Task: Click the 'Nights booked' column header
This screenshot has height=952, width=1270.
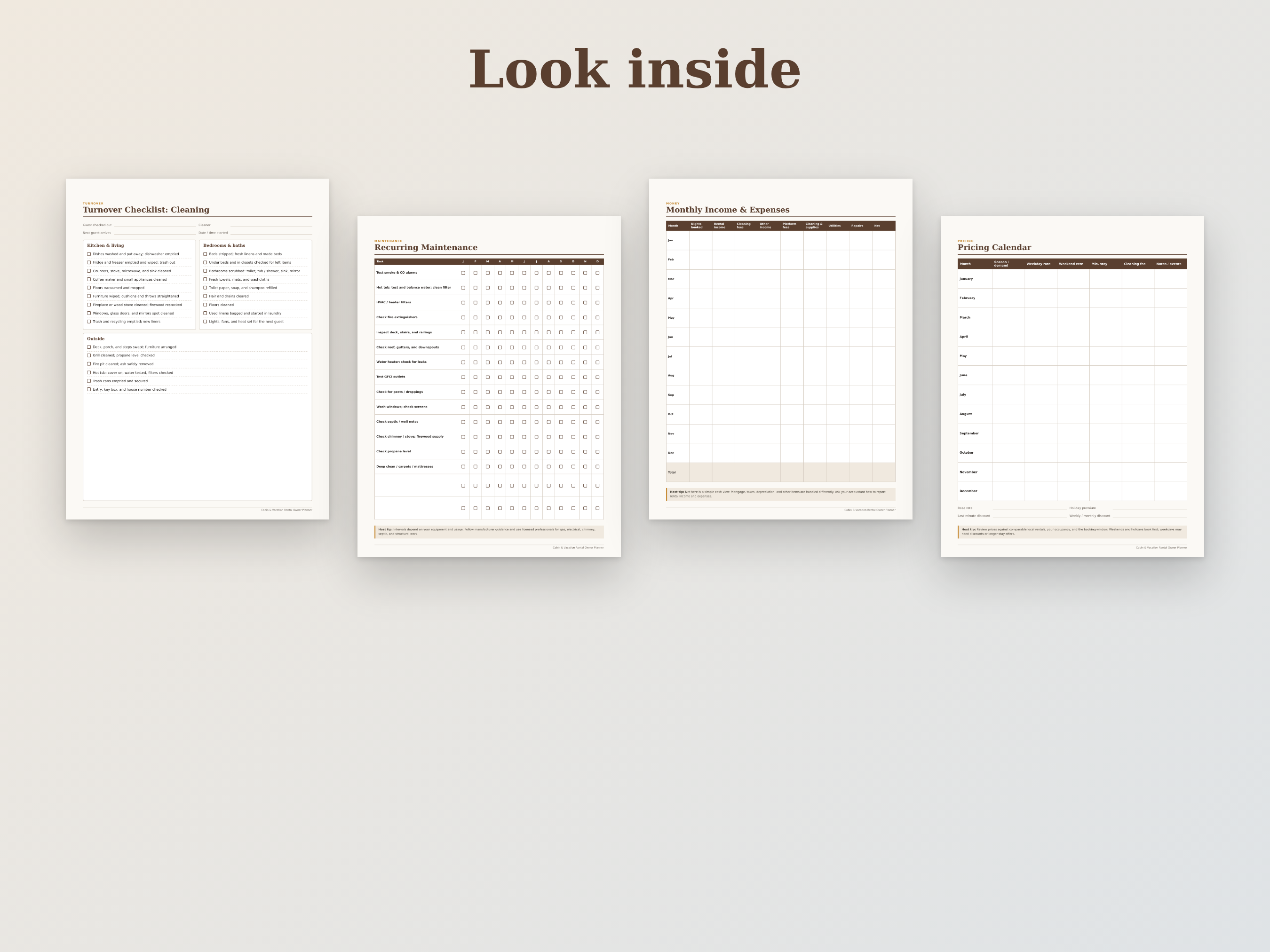Action: click(697, 226)
